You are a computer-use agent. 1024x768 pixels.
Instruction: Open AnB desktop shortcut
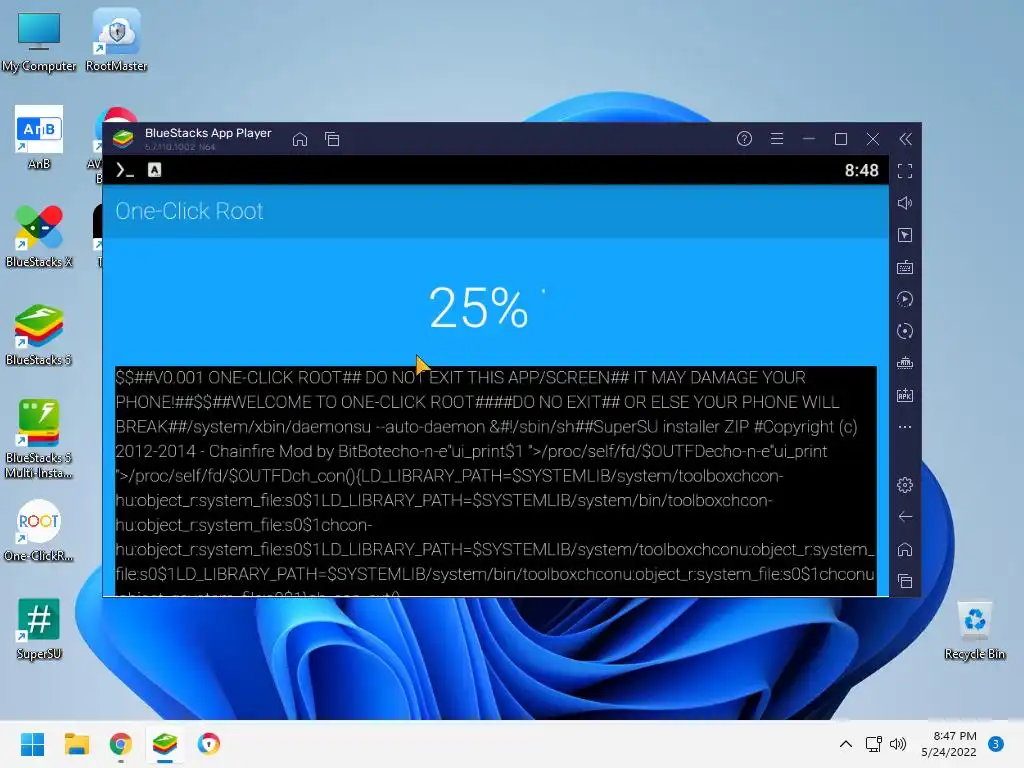[x=39, y=138]
